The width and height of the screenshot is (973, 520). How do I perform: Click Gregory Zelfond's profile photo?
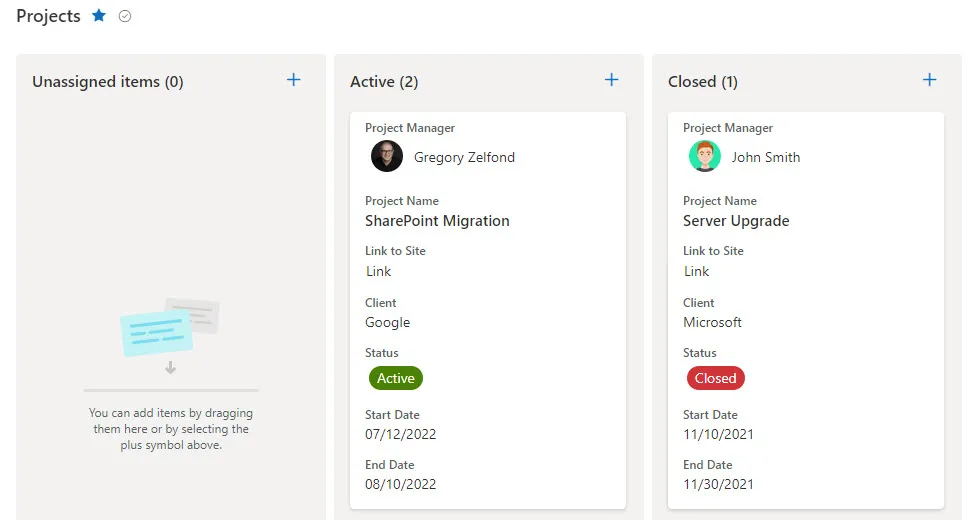[387, 156]
